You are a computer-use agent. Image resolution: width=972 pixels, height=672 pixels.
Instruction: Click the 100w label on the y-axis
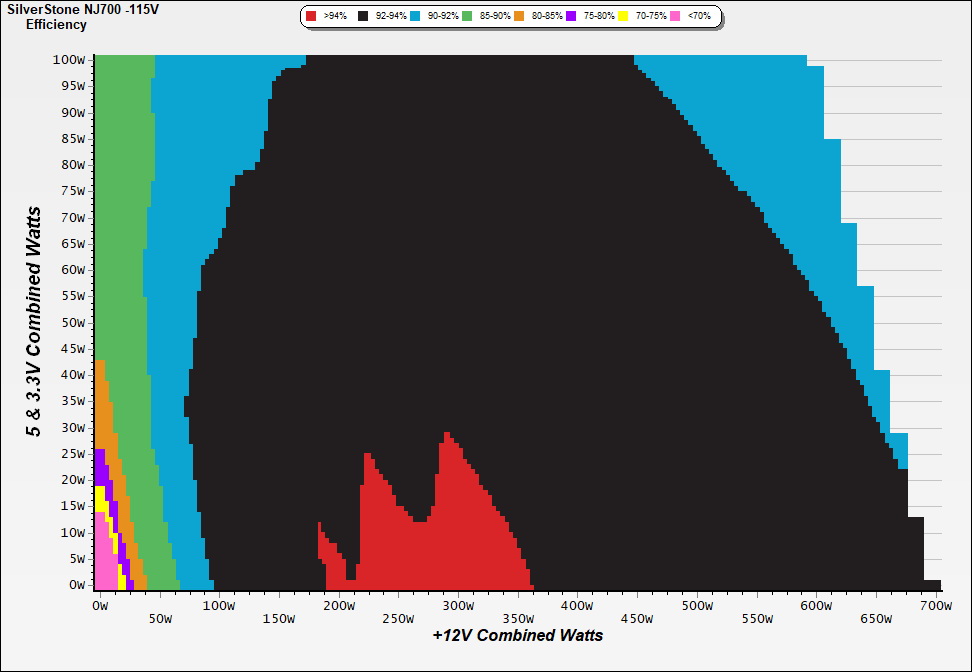pyautogui.click(x=69, y=60)
